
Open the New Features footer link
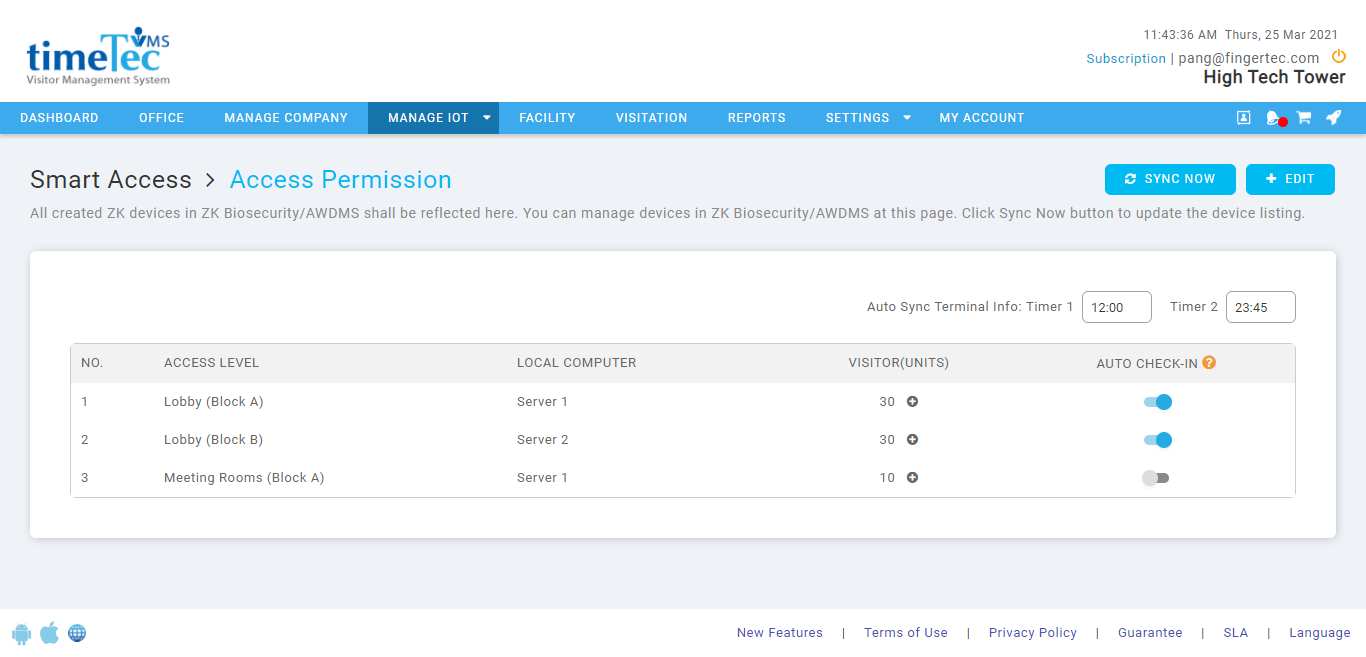[780, 633]
